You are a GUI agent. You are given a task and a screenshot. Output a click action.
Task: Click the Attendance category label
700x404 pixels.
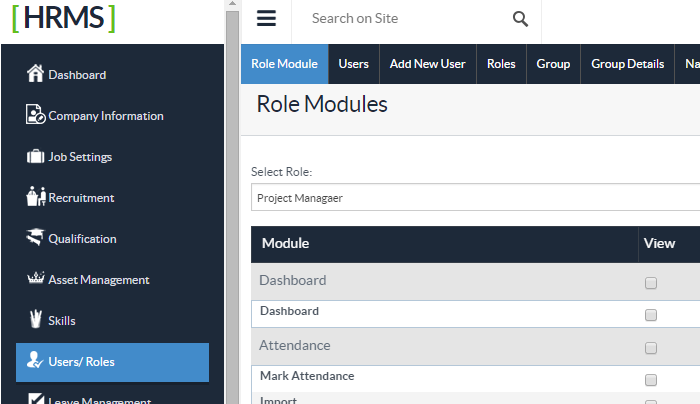(x=295, y=346)
